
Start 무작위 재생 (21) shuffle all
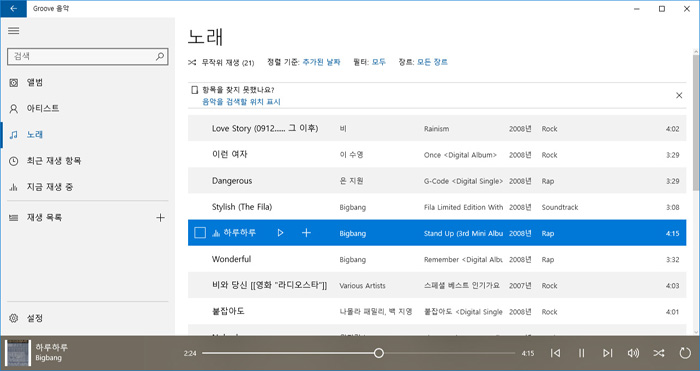[x=221, y=63]
